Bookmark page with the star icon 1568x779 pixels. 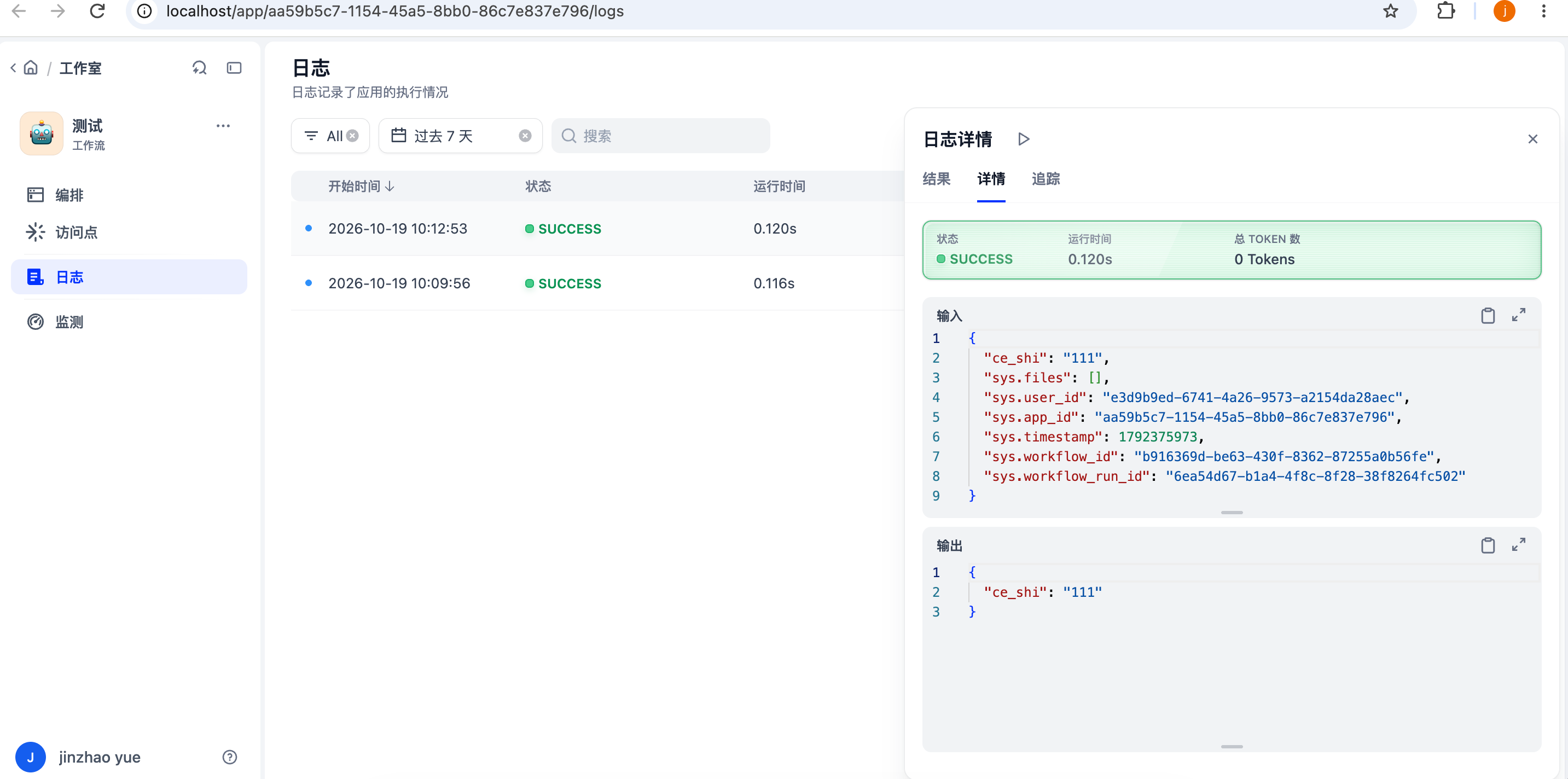[x=1390, y=11]
